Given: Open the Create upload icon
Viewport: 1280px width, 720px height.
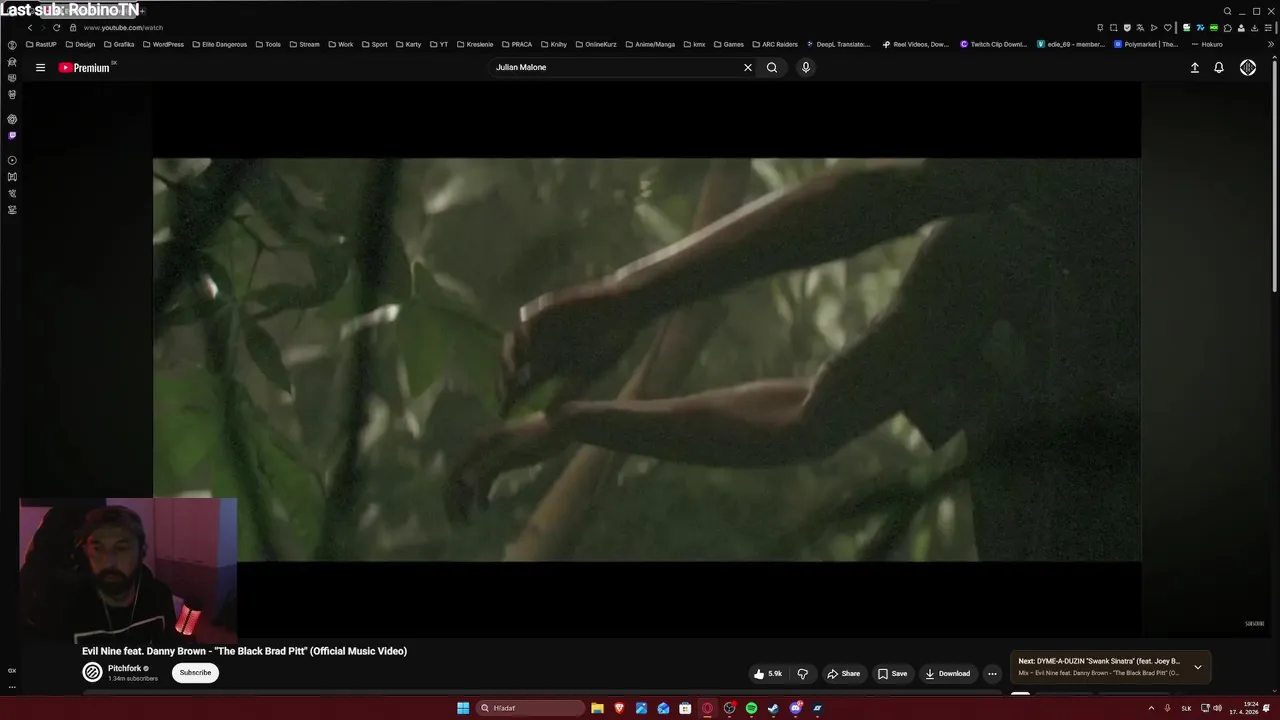Looking at the screenshot, I should coord(1194,67).
